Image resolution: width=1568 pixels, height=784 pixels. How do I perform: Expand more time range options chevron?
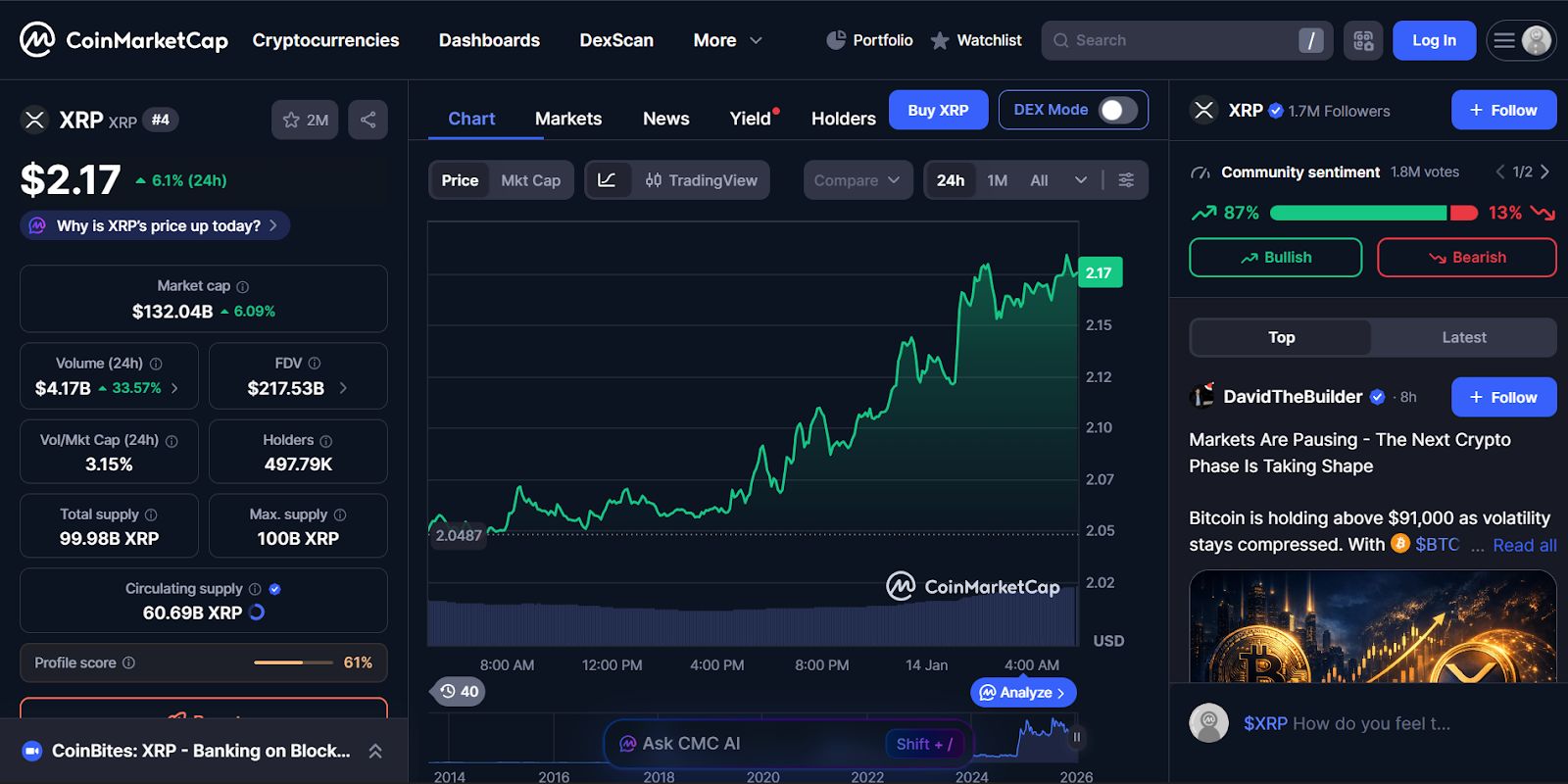tap(1081, 180)
